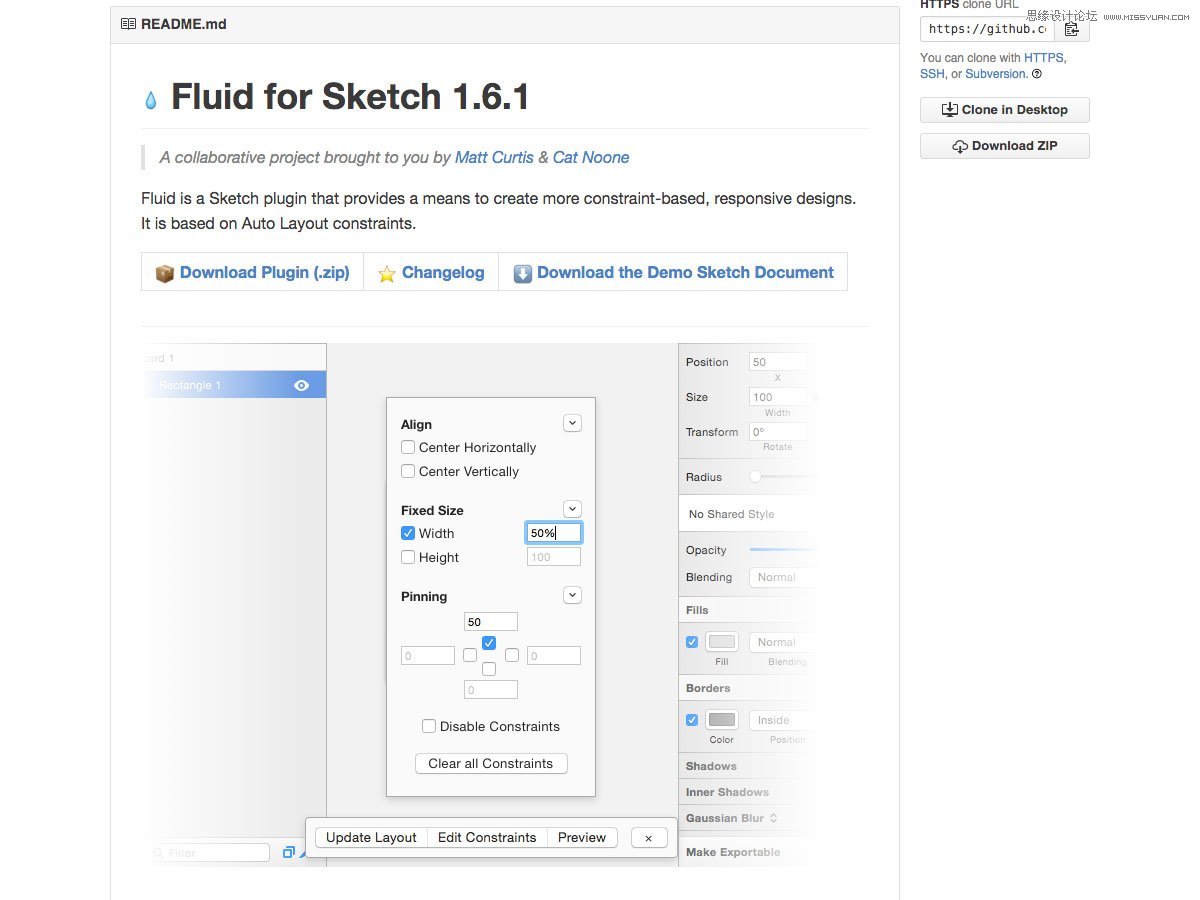Open the Gaussian Blur type selector

click(773, 818)
